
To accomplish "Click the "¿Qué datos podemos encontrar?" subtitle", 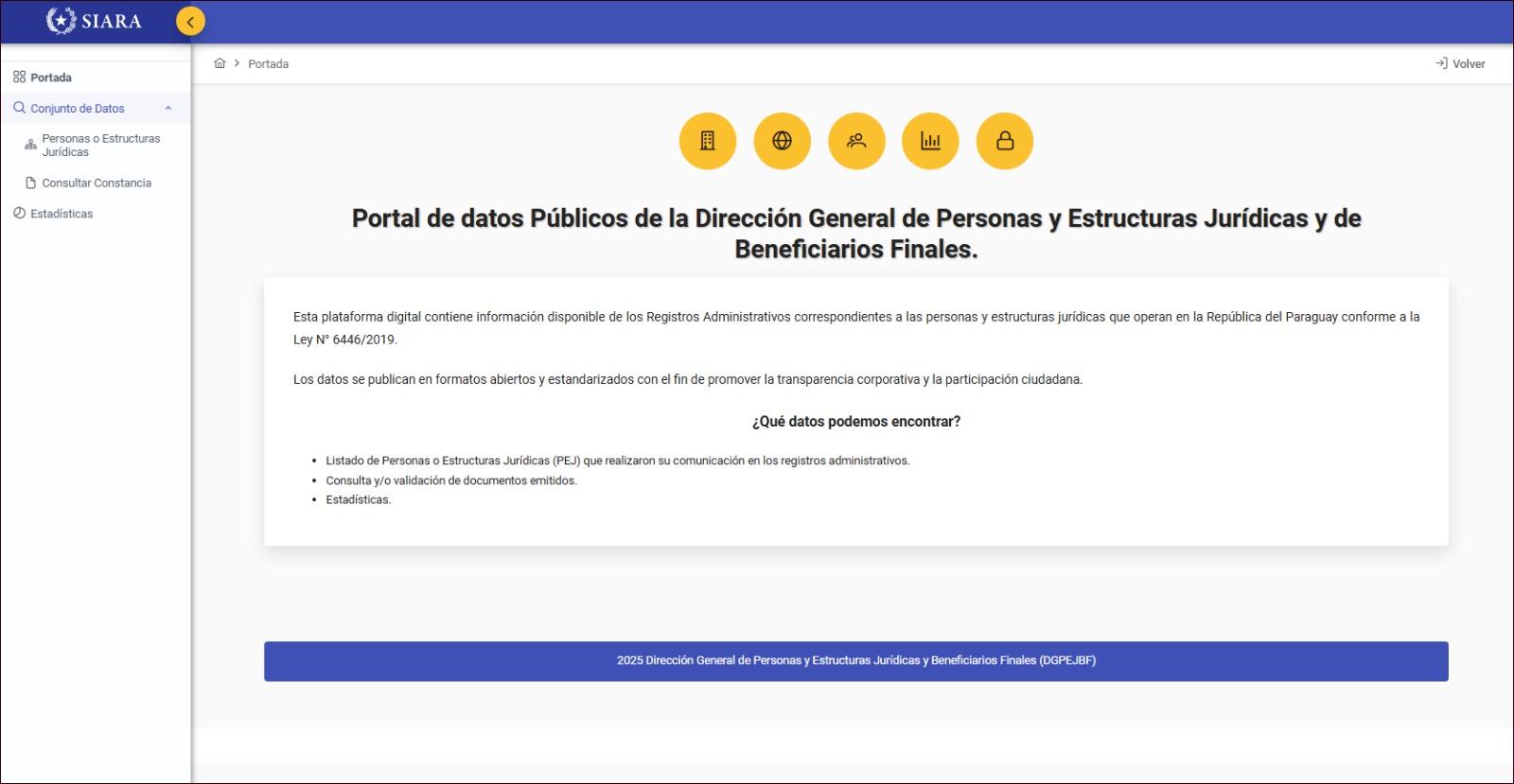I will tap(855, 422).
